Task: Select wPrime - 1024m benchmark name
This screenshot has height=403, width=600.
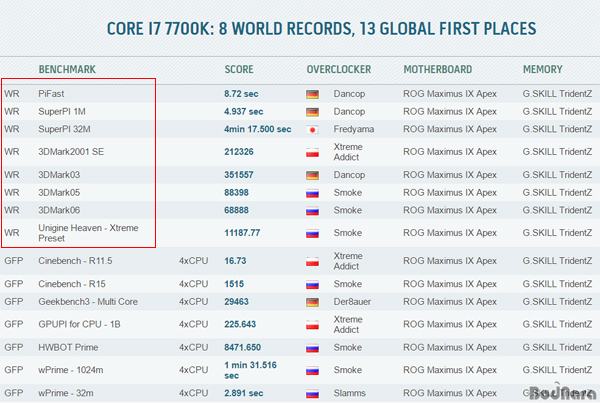Action: 70,370
